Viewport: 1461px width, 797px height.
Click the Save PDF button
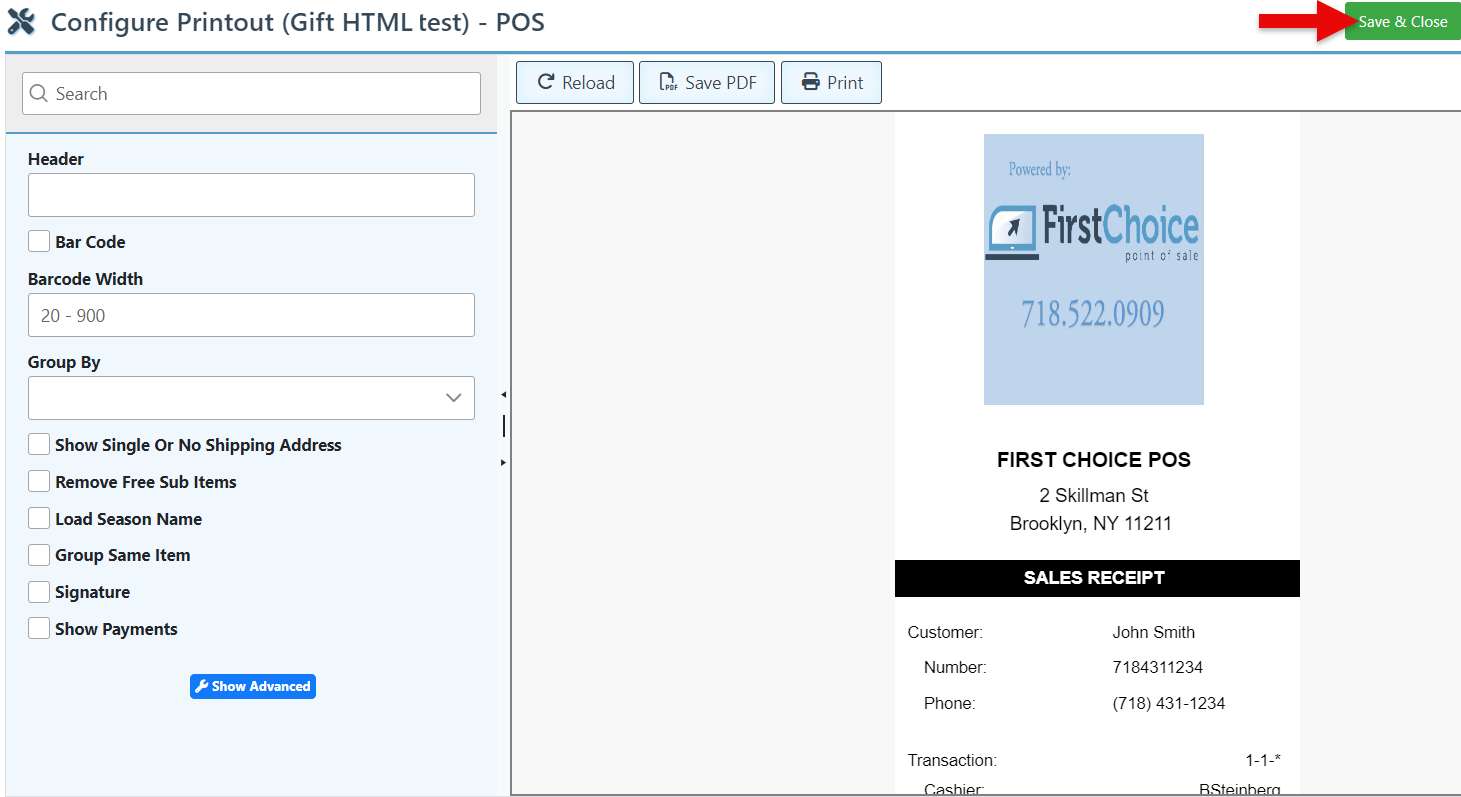(707, 83)
